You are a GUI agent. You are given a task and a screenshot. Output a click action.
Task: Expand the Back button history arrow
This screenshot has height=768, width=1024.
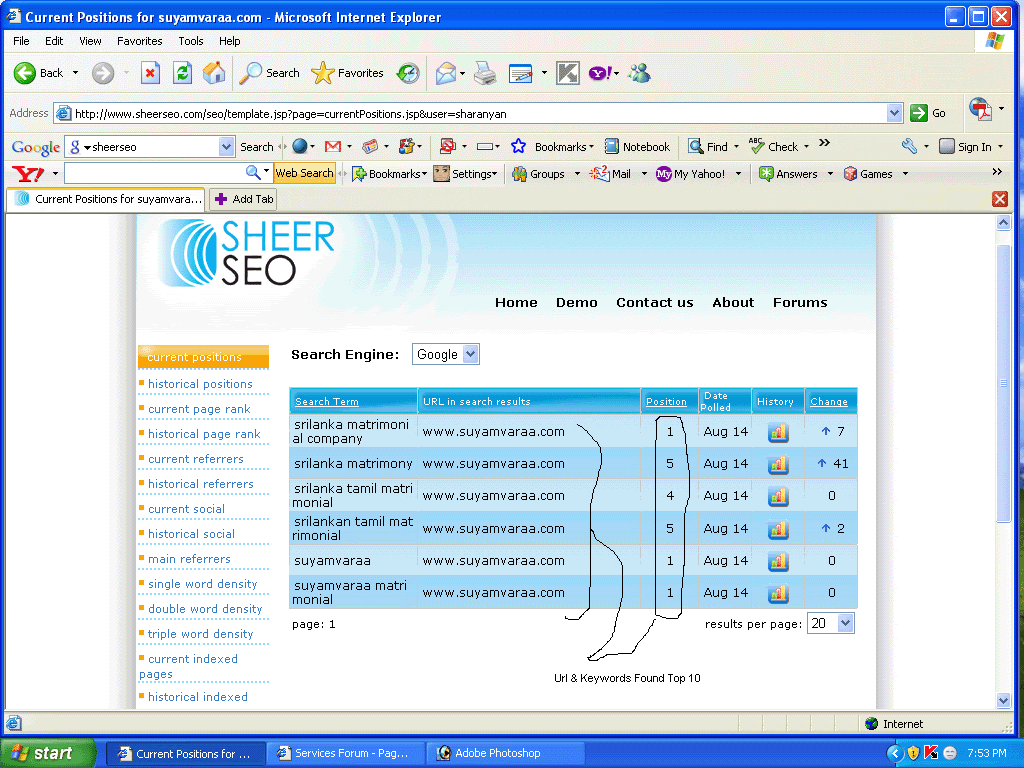75,73
